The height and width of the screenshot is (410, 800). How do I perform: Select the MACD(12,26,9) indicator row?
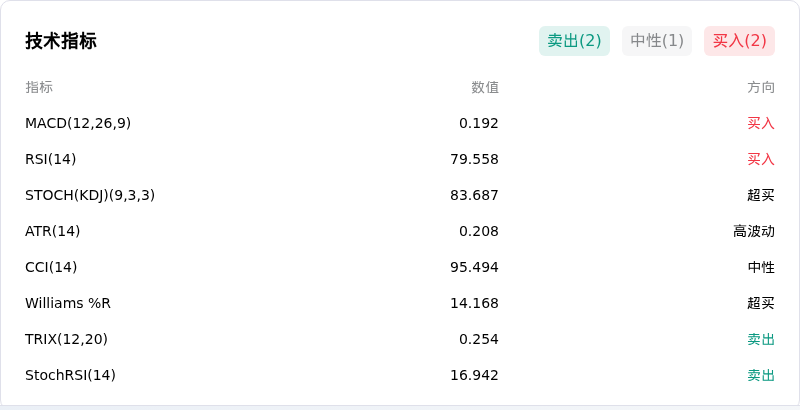pos(400,123)
